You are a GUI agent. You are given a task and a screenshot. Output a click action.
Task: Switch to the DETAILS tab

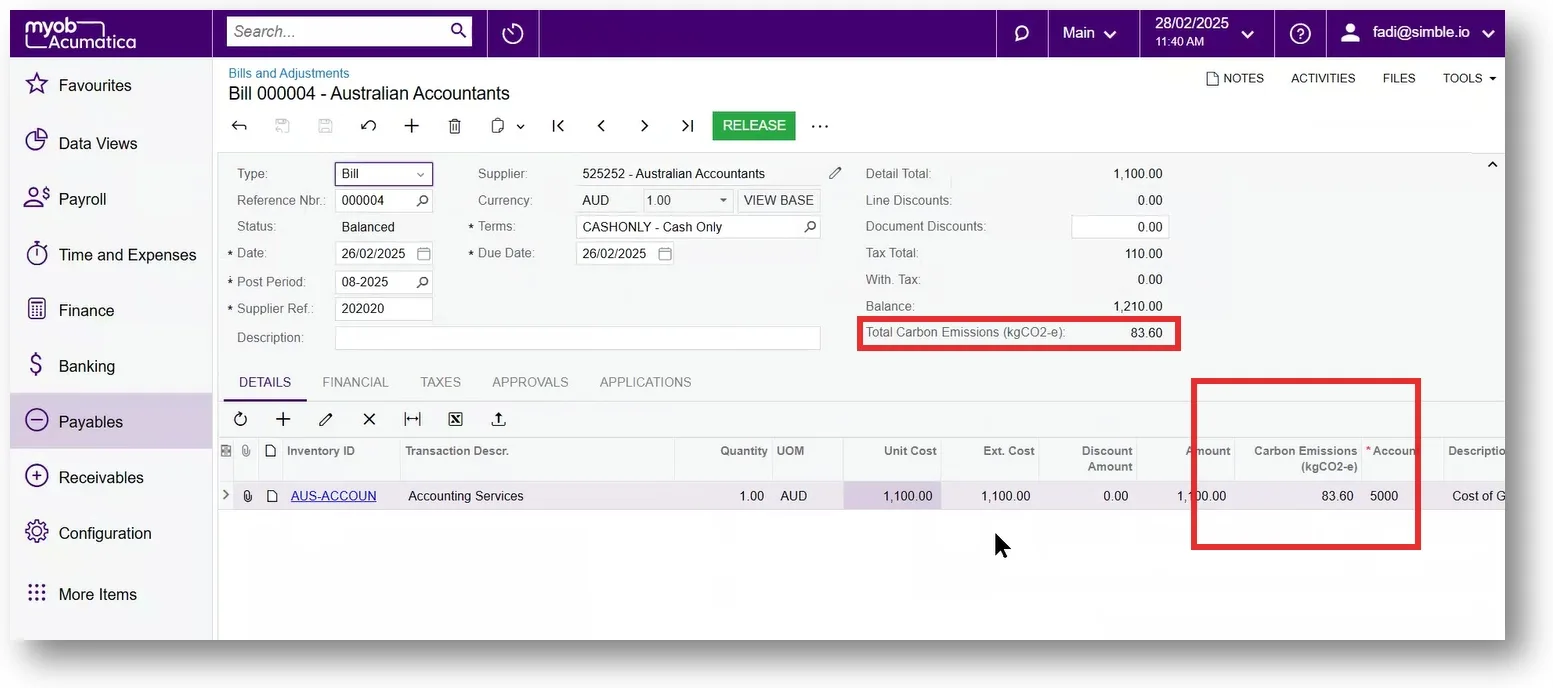[x=265, y=382]
